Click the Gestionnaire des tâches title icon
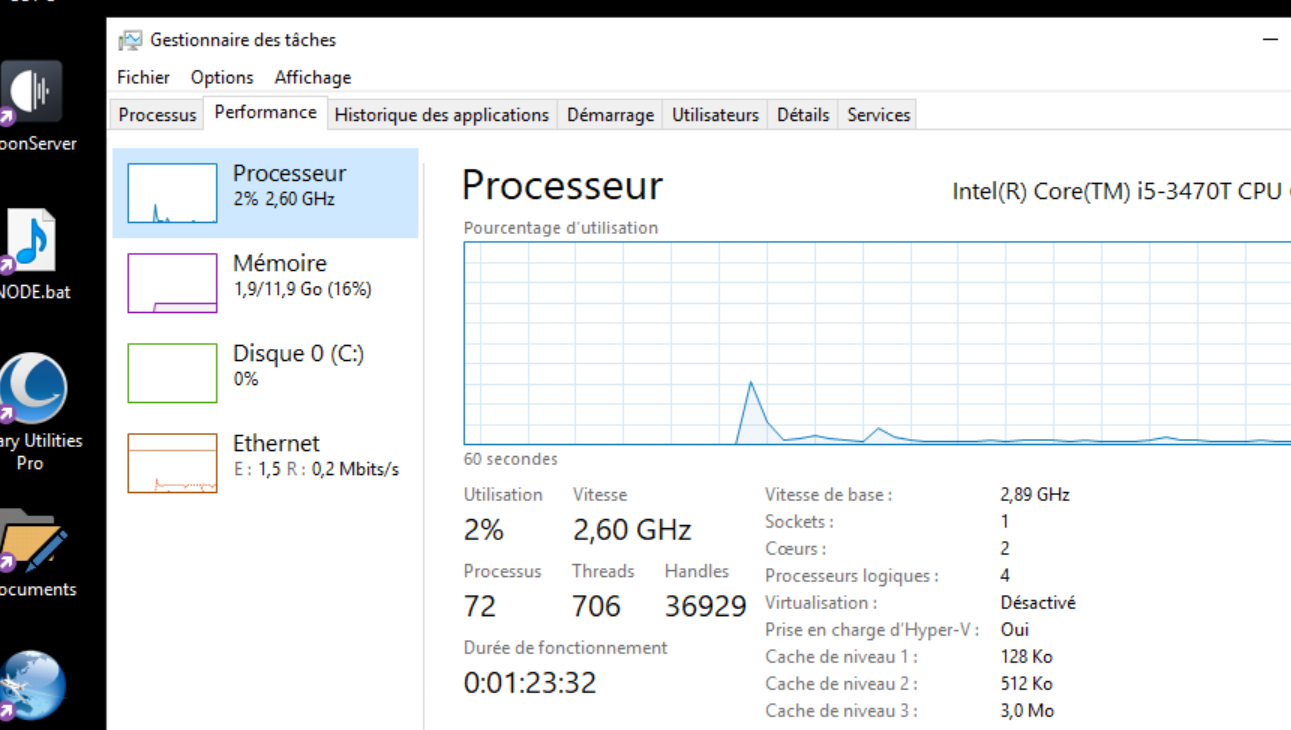 [x=130, y=40]
